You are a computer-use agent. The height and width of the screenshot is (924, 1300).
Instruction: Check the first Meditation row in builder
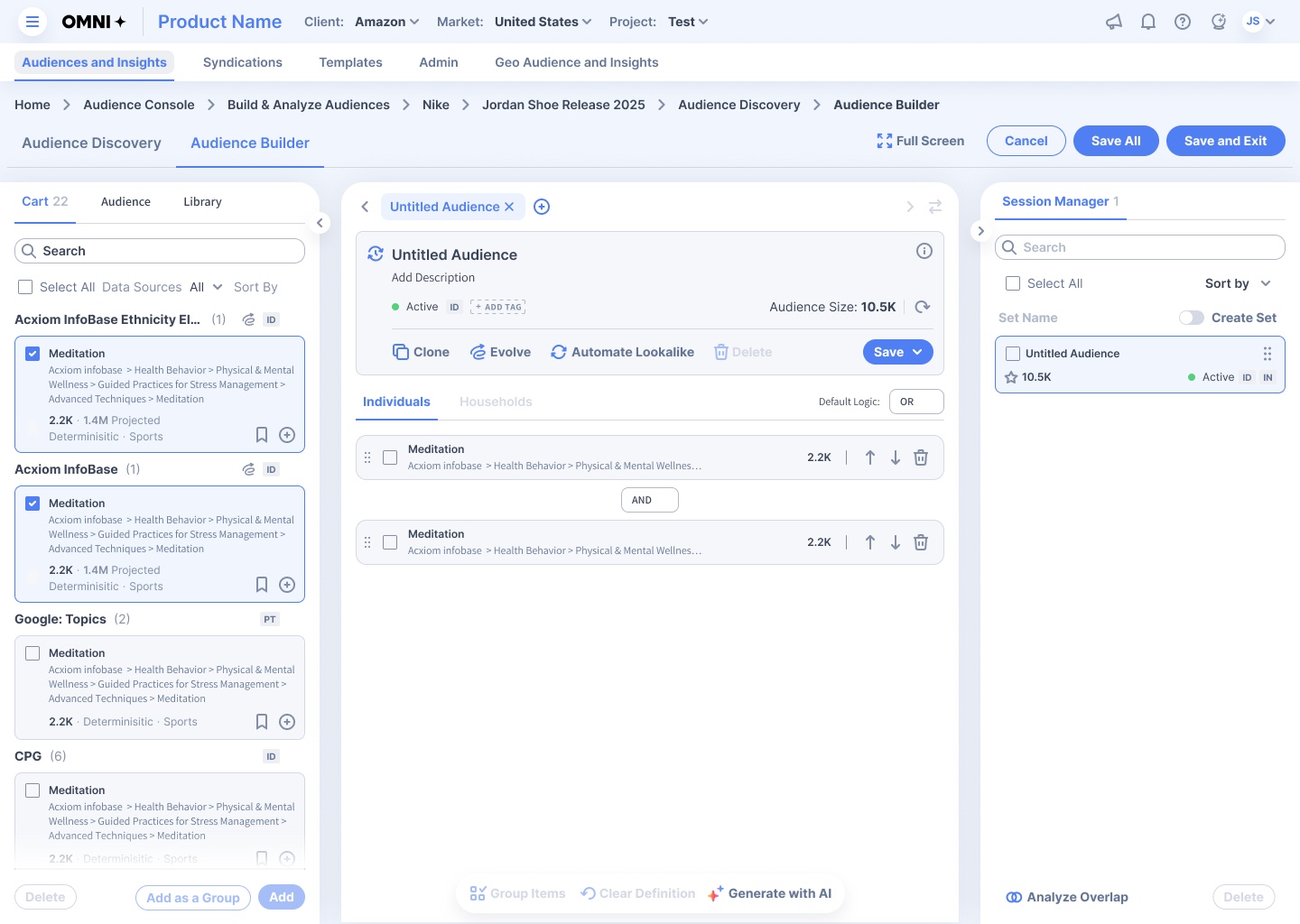(390, 457)
